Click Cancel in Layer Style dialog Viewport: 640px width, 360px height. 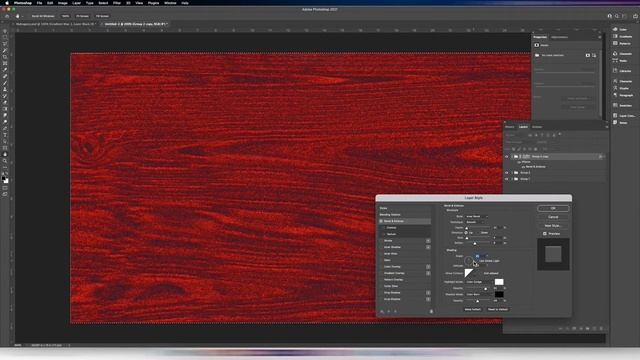[x=553, y=217]
